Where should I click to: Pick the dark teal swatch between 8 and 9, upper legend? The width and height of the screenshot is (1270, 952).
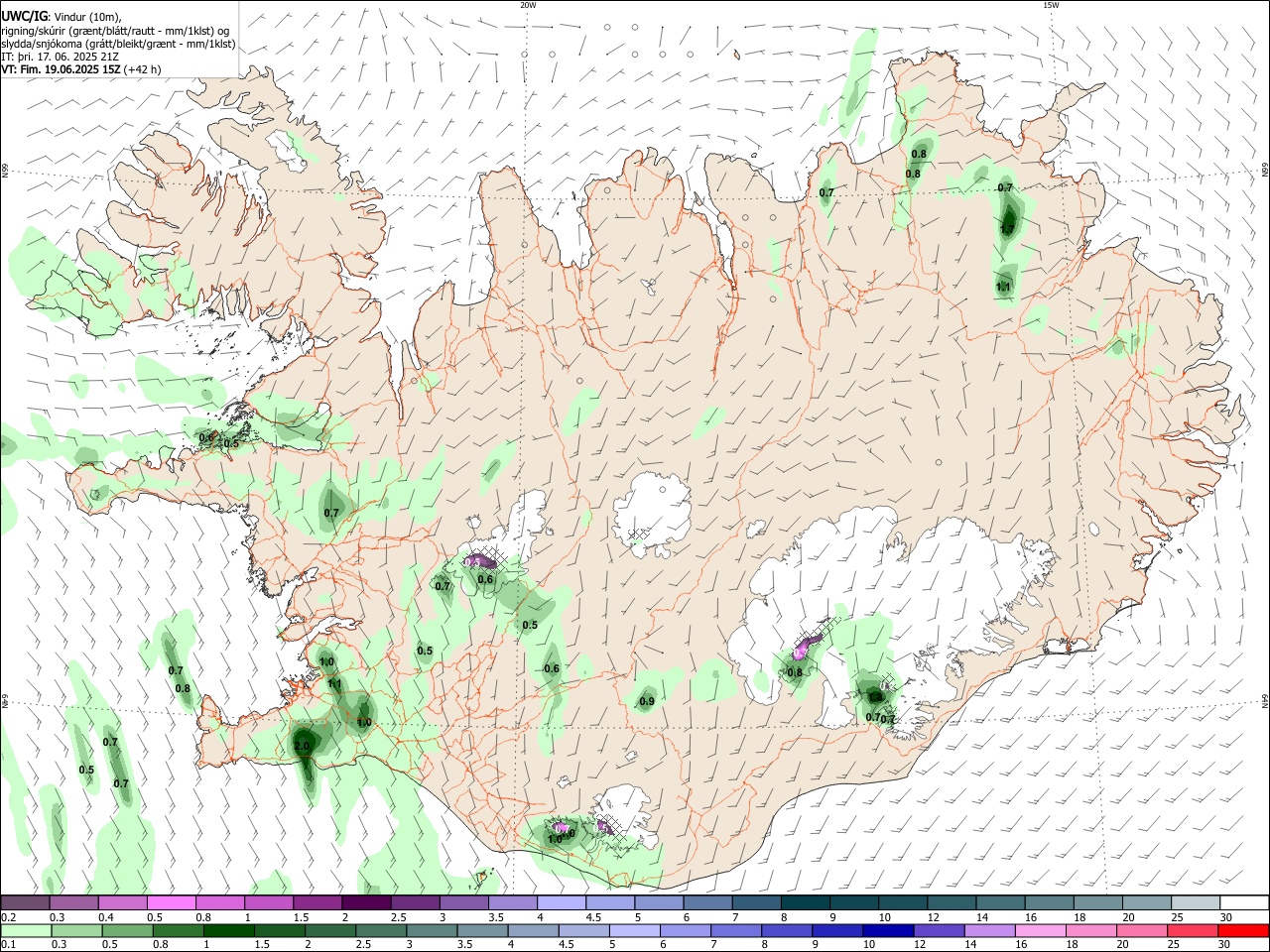tap(806, 903)
